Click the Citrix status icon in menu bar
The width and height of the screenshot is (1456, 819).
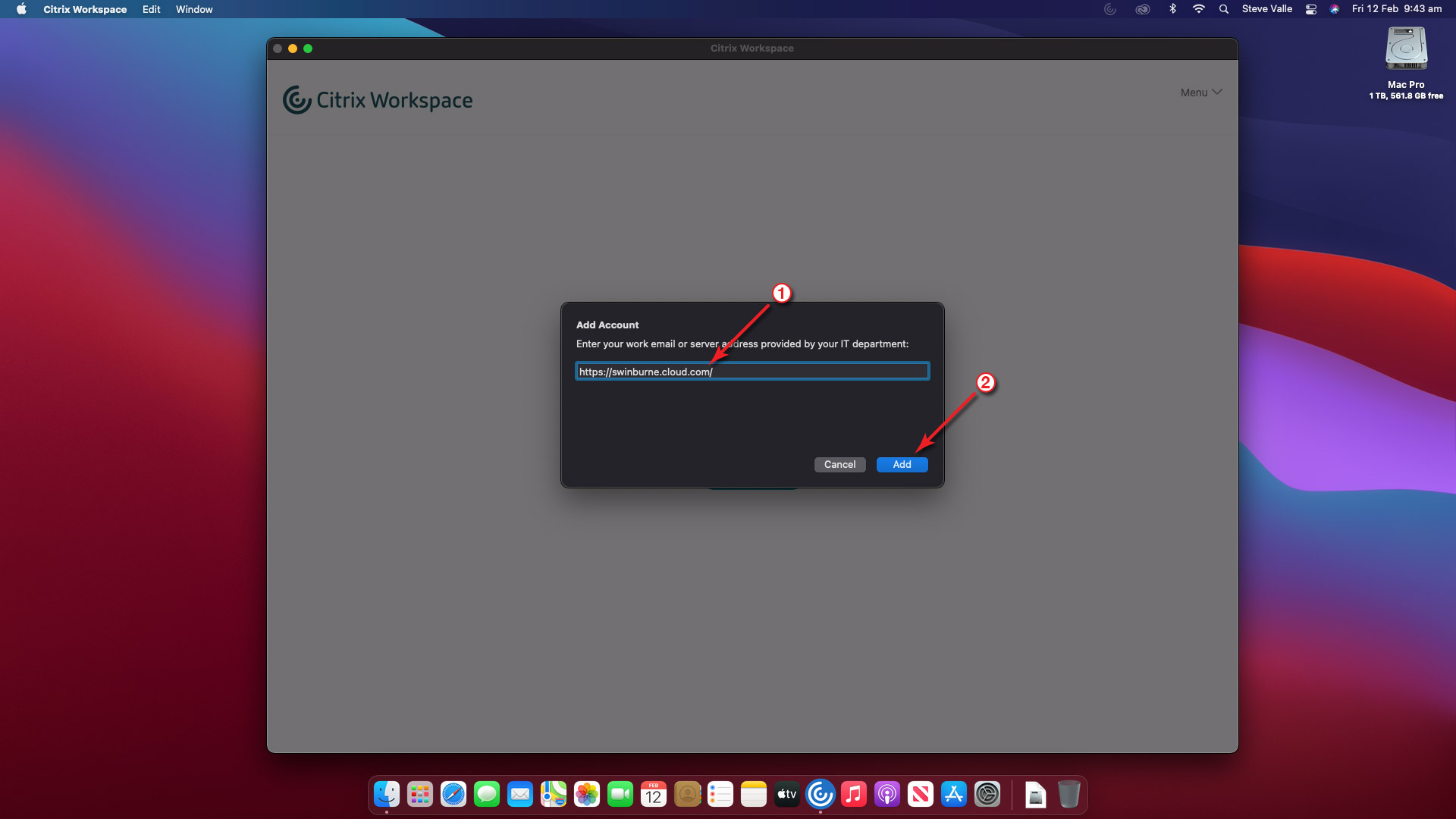click(1110, 9)
